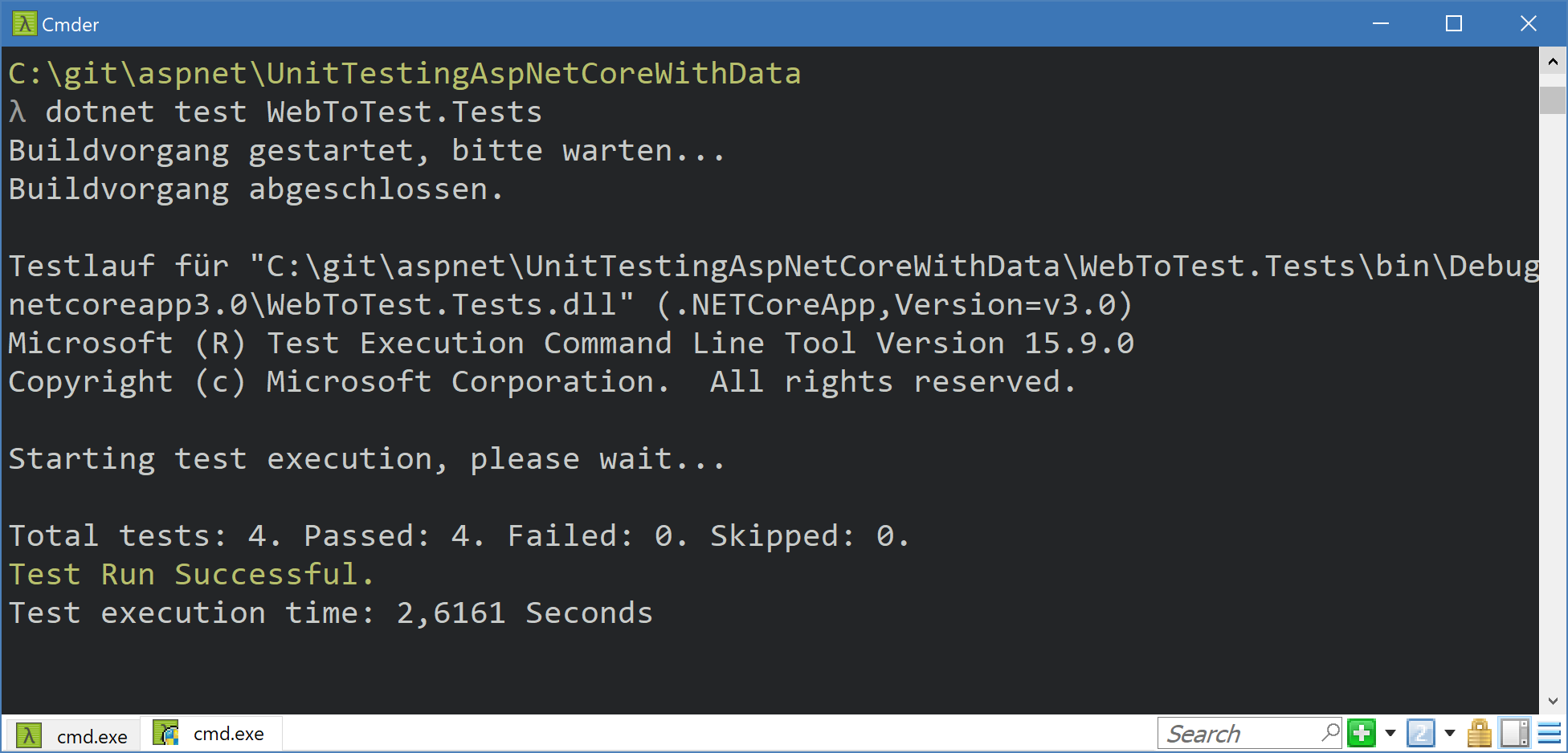Close the Cmder window
This screenshot has height=753, width=1568.
click(1529, 24)
